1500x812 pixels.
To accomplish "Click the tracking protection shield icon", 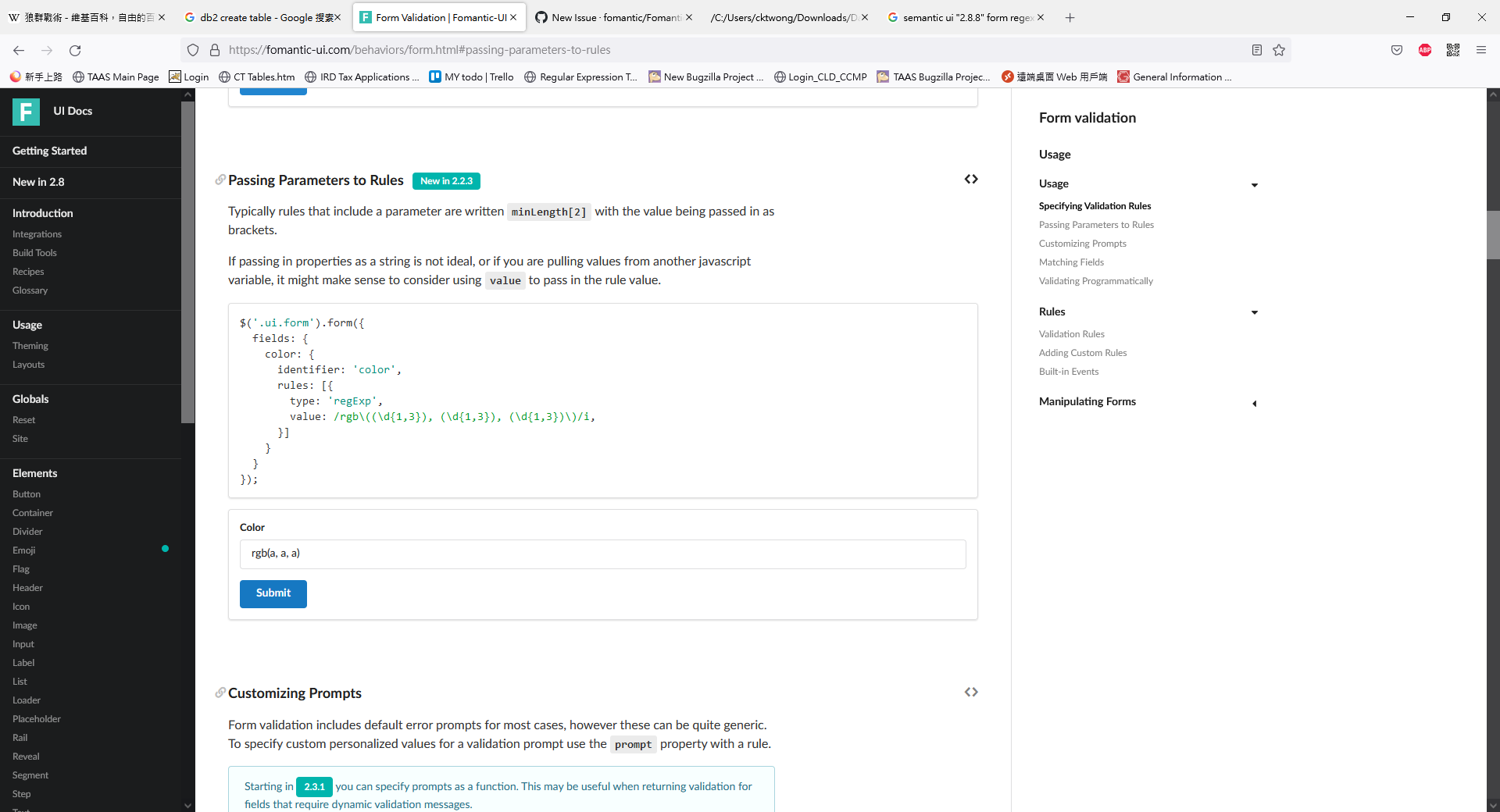I will point(192,49).
